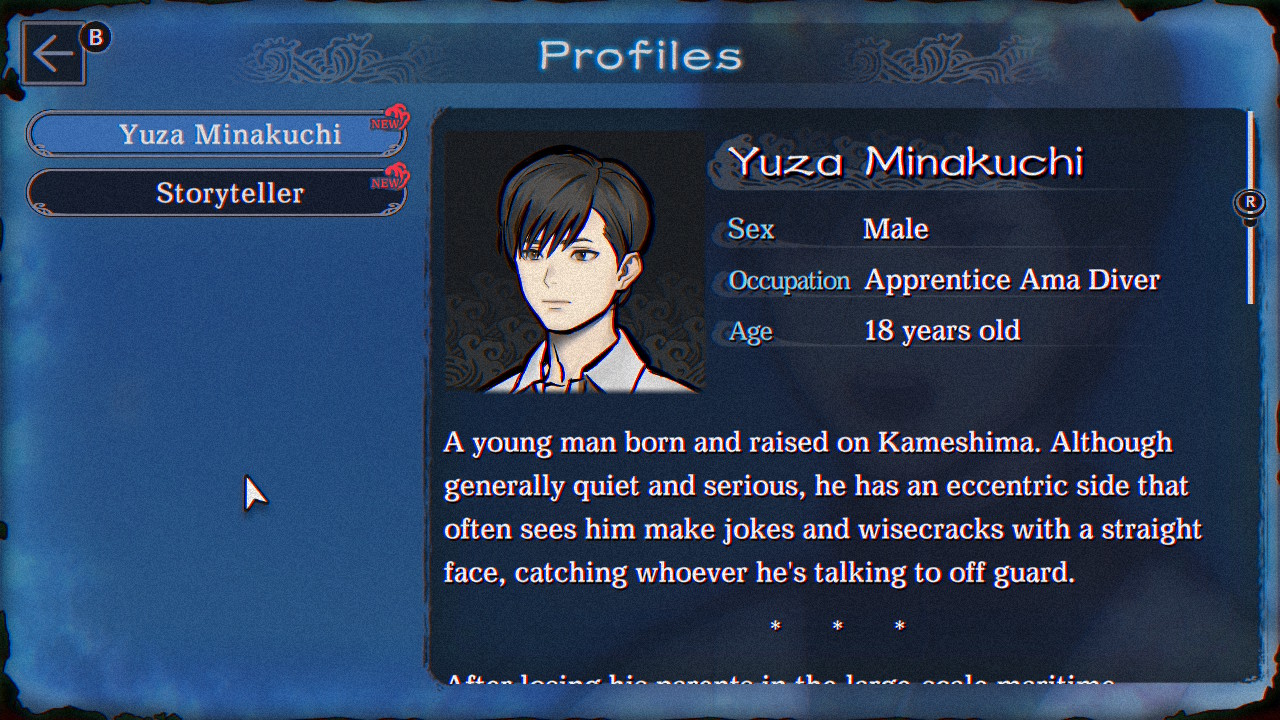Screen dimensions: 1280x720
Task: Click the back arrow icon
Action: [x=52, y=55]
